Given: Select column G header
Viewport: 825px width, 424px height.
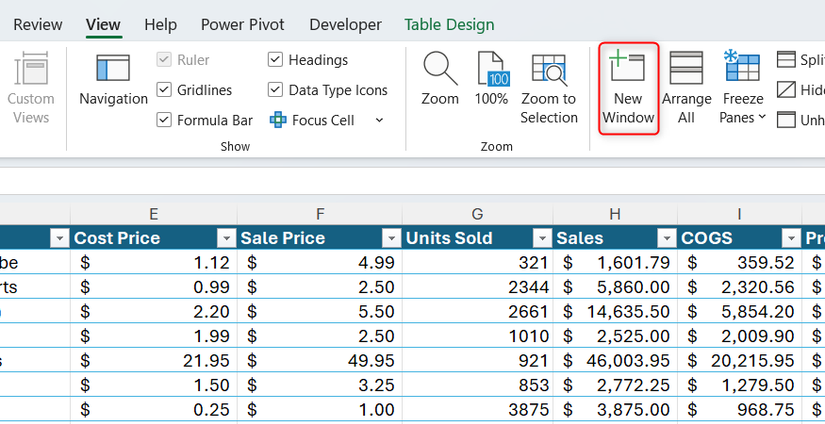Looking at the screenshot, I should (x=478, y=214).
